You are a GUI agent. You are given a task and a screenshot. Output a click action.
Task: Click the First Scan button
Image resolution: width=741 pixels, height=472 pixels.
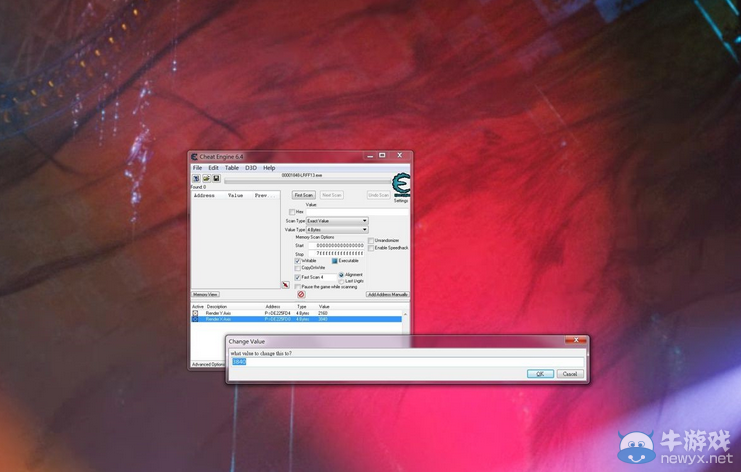(x=303, y=195)
